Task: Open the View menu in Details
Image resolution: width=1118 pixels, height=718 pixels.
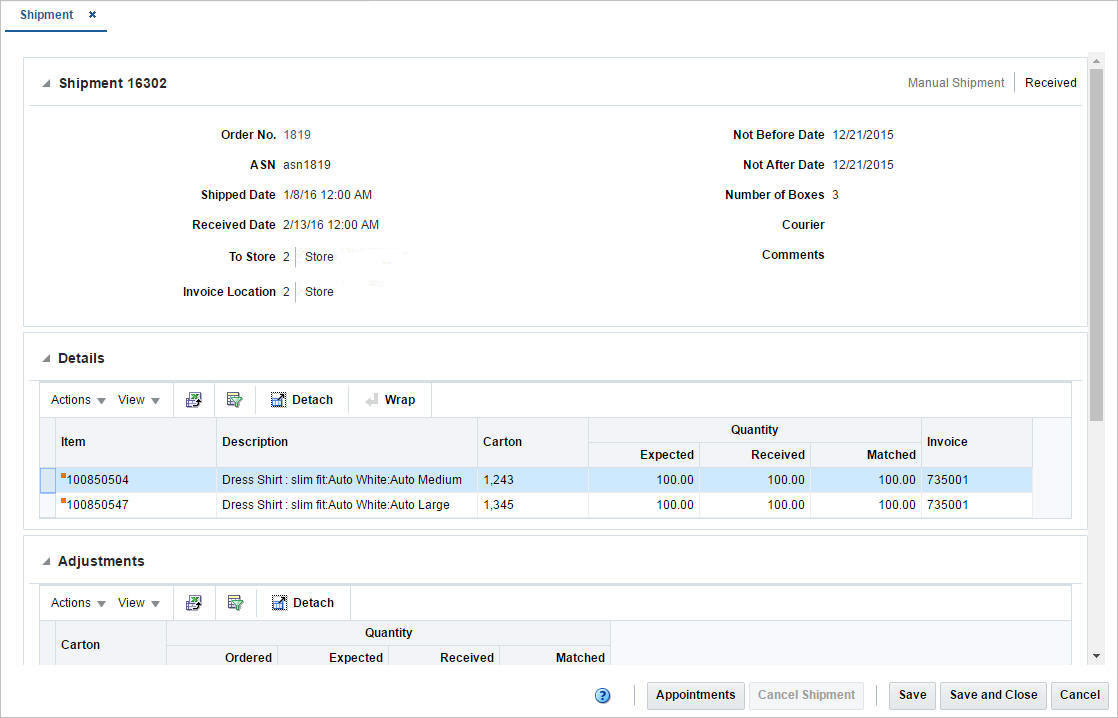Action: click(138, 400)
